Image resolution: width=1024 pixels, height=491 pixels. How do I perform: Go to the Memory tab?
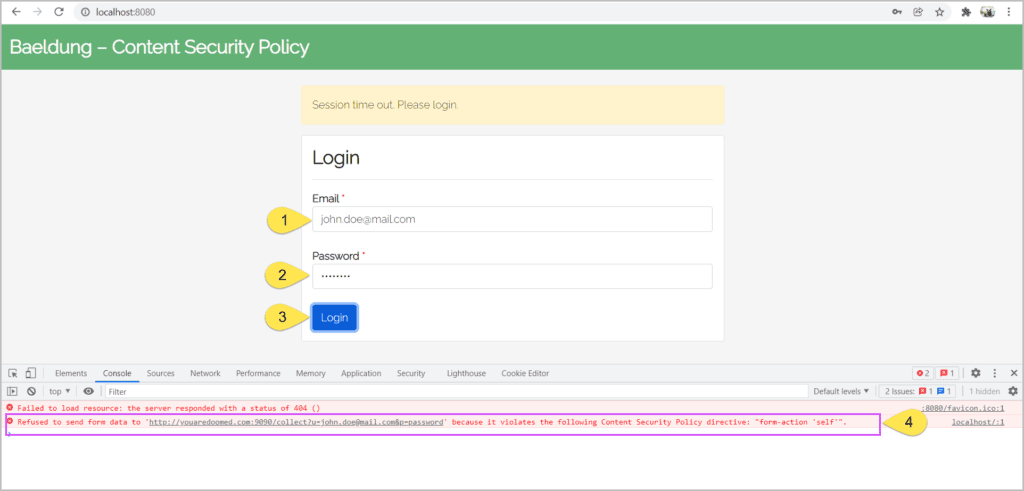pyautogui.click(x=310, y=373)
